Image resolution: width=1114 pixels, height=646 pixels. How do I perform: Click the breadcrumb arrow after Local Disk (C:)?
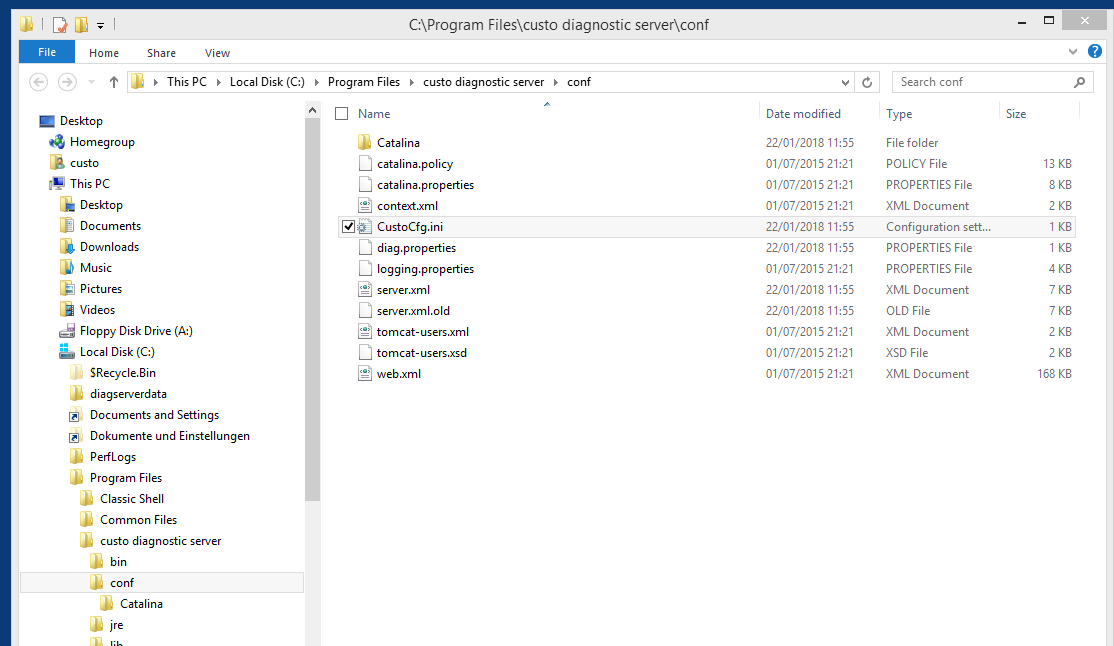click(x=316, y=82)
